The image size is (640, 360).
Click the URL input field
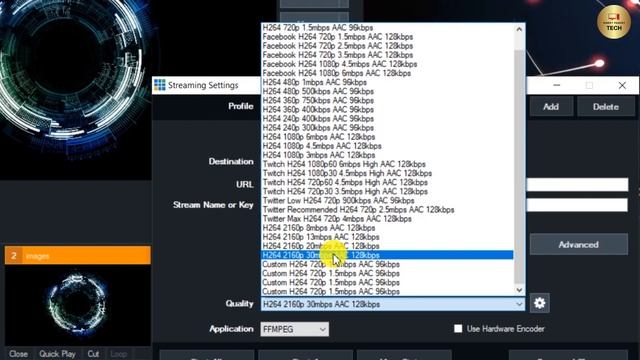[577, 184]
